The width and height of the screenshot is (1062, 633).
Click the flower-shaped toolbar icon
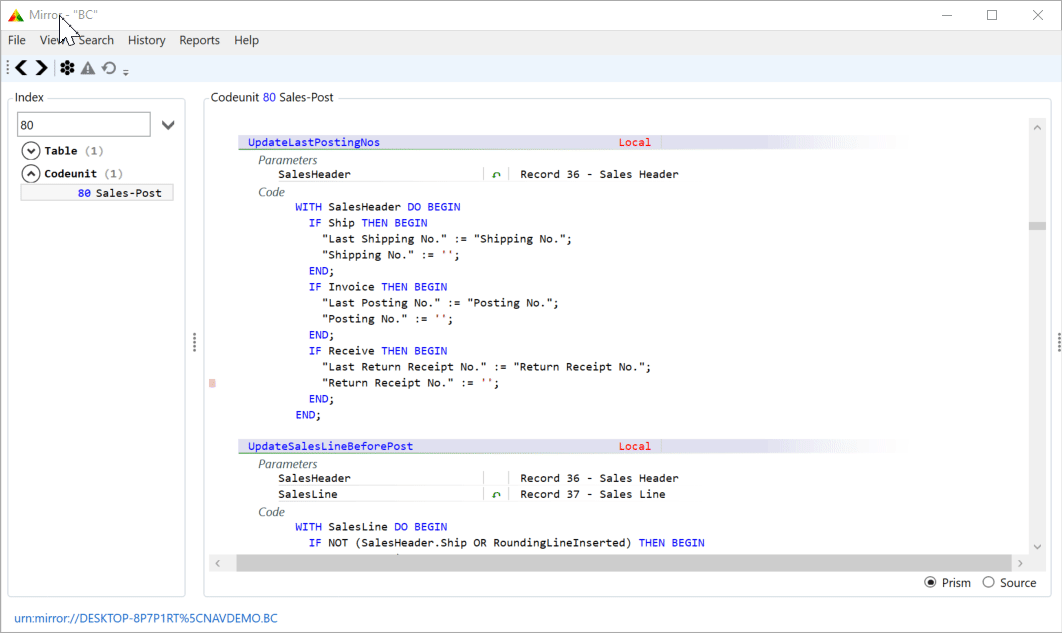pos(67,68)
